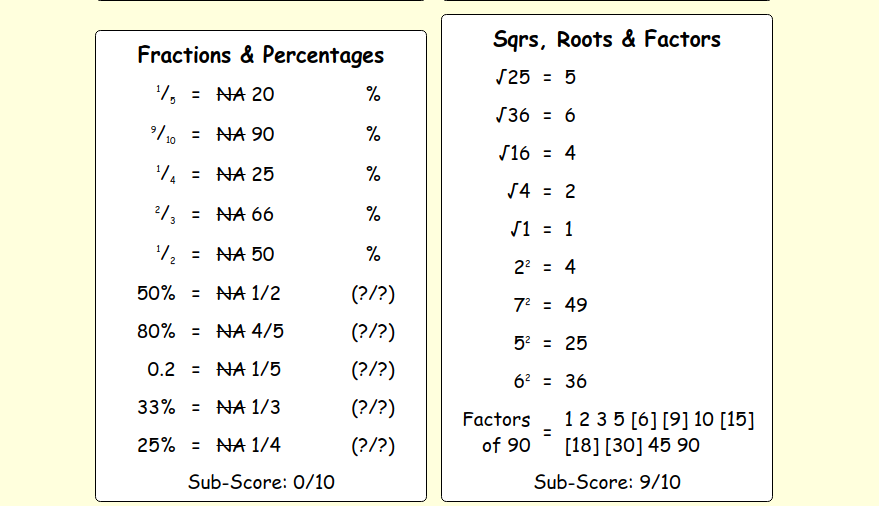Select the 6 squared answer 36
879x506 pixels.
coord(576,381)
